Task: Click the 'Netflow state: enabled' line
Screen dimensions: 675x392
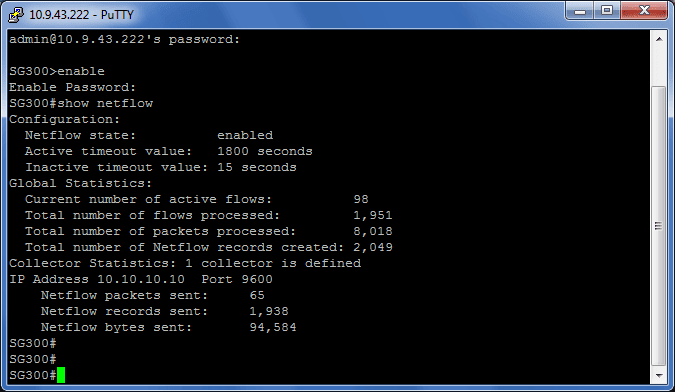Action: click(x=149, y=135)
